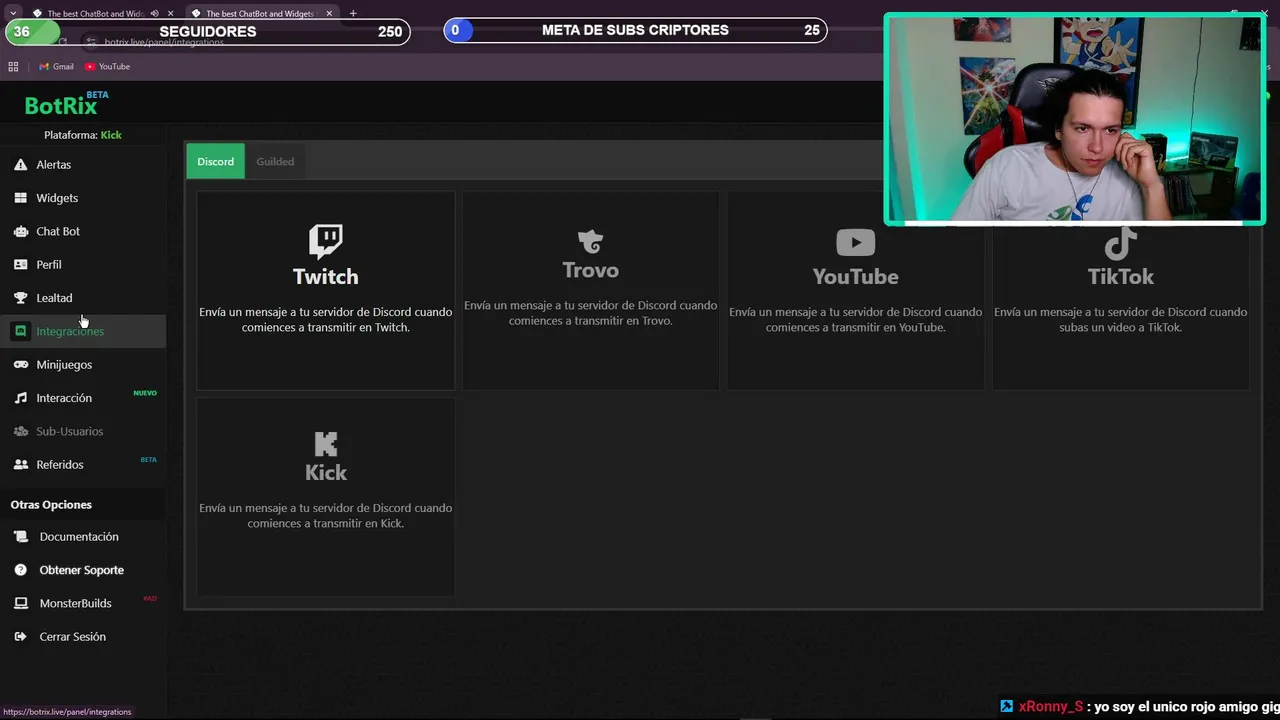This screenshot has width=1280, height=720.
Task: Click Cerrar Sesión to log out
Action: tap(83, 636)
